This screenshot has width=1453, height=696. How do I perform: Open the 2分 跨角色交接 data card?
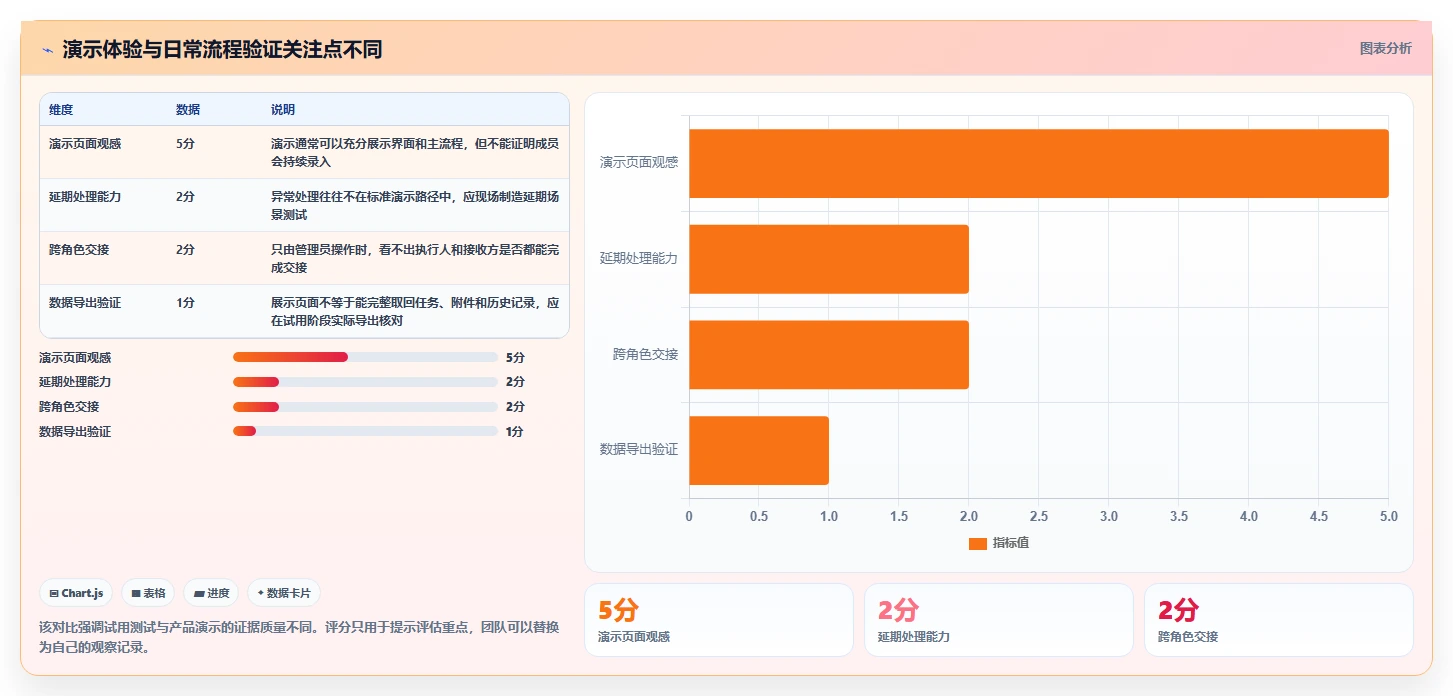(x=1279, y=620)
